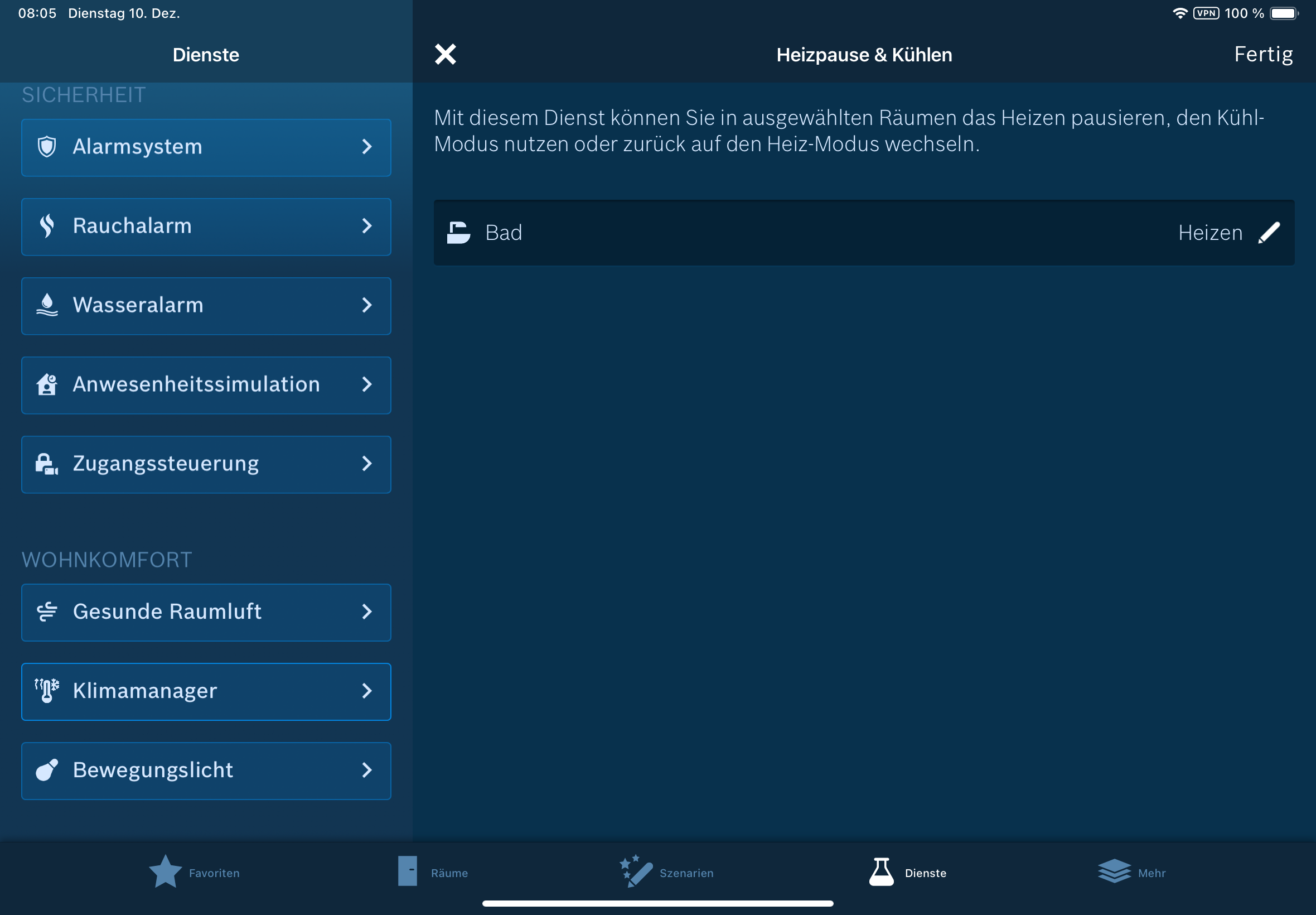Click the Gesunde Raumluft wind icon

[x=47, y=611]
